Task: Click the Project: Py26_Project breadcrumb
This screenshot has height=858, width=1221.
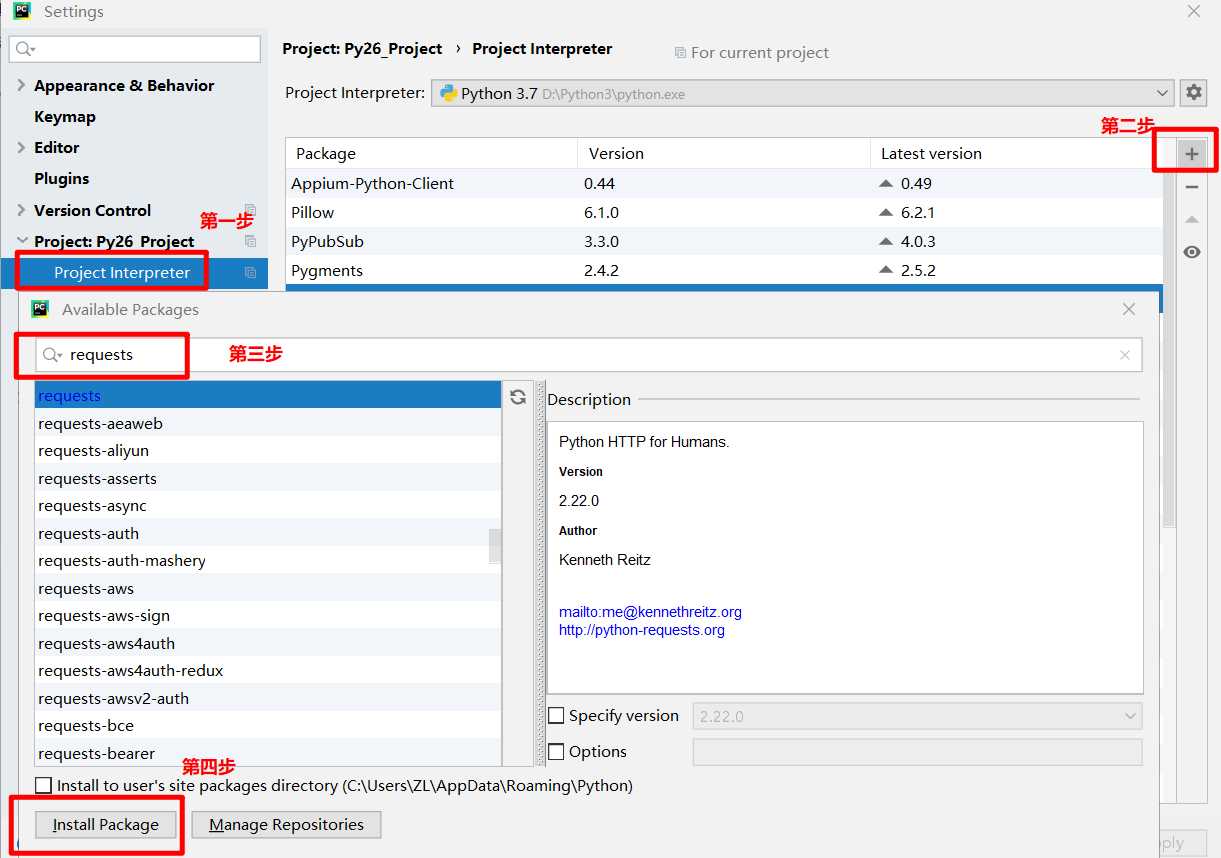Action: (362, 48)
